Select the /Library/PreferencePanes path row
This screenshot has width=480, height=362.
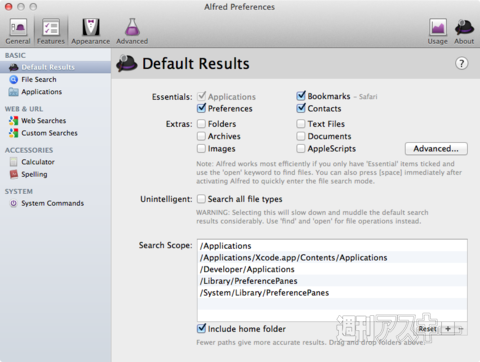click(x=332, y=281)
